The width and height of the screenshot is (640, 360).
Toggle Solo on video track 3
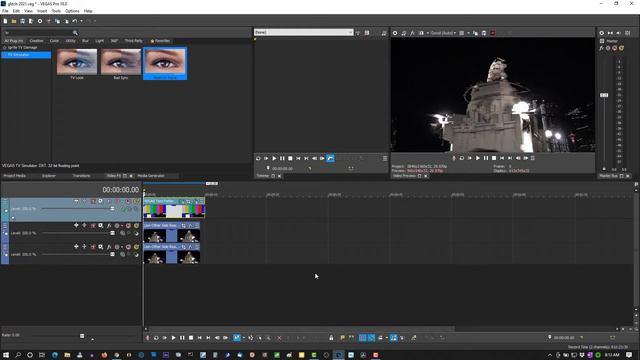[136, 247]
